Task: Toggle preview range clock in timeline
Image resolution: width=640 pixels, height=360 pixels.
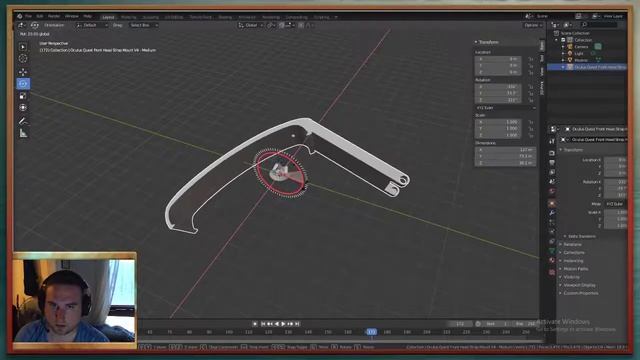Action: [478, 324]
